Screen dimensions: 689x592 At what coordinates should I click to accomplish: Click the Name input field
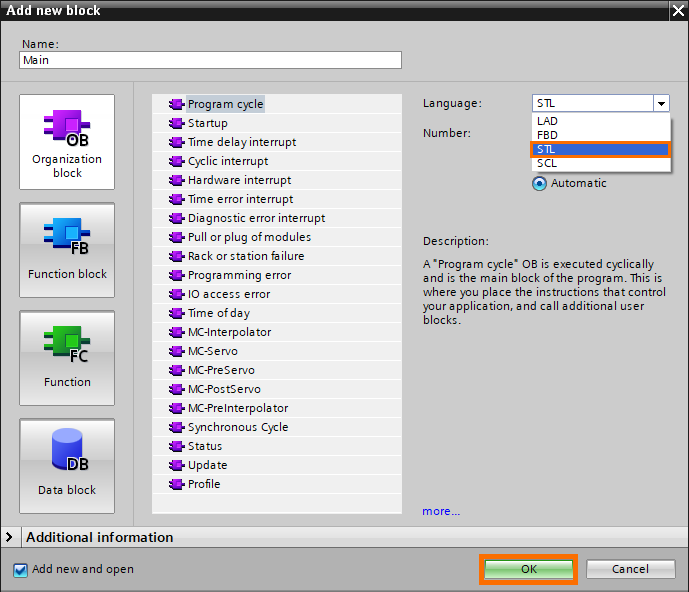pyautogui.click(x=210, y=60)
